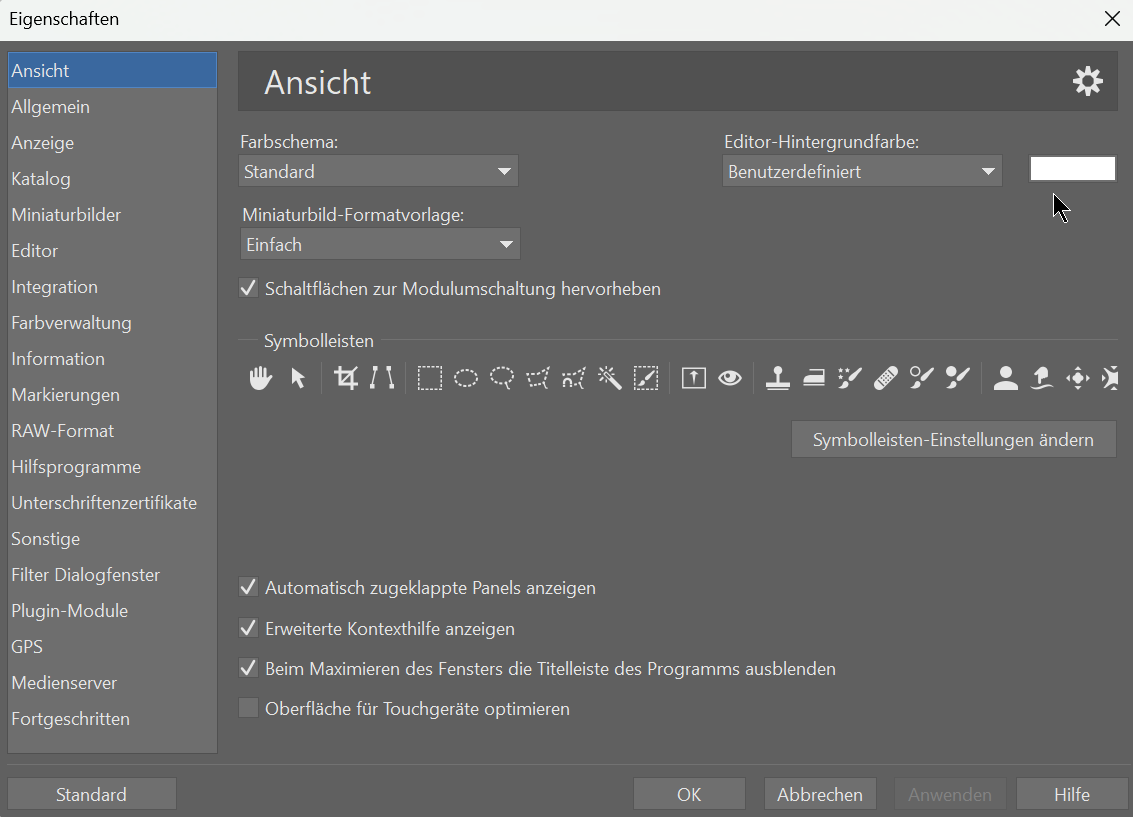
Task: Toggle Erweiterte Kontexthilfe anzeigen checkbox
Action: 249,628
